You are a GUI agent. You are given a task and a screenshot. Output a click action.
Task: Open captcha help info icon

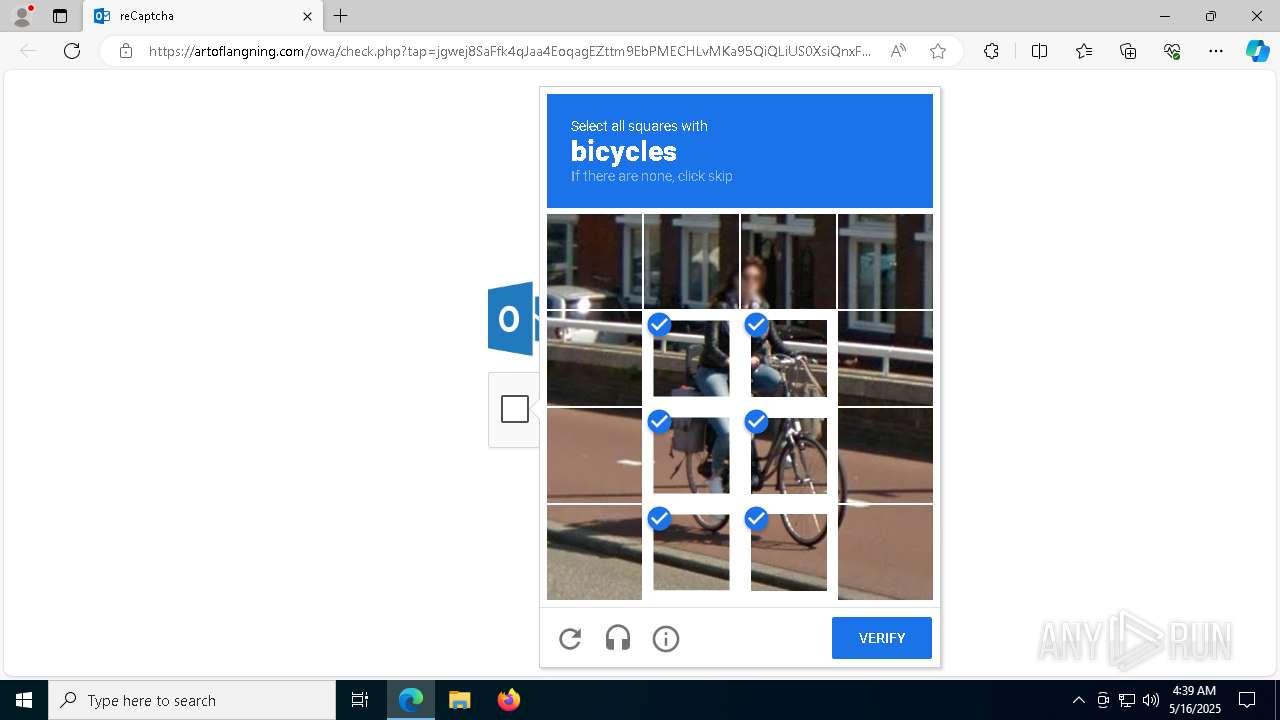666,639
